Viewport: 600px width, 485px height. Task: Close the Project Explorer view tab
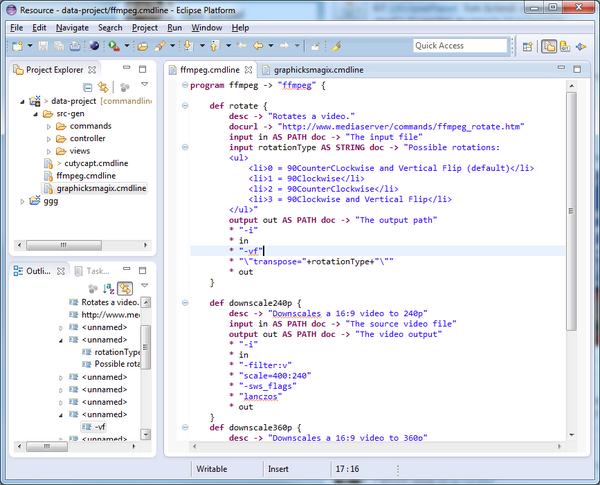click(x=92, y=70)
